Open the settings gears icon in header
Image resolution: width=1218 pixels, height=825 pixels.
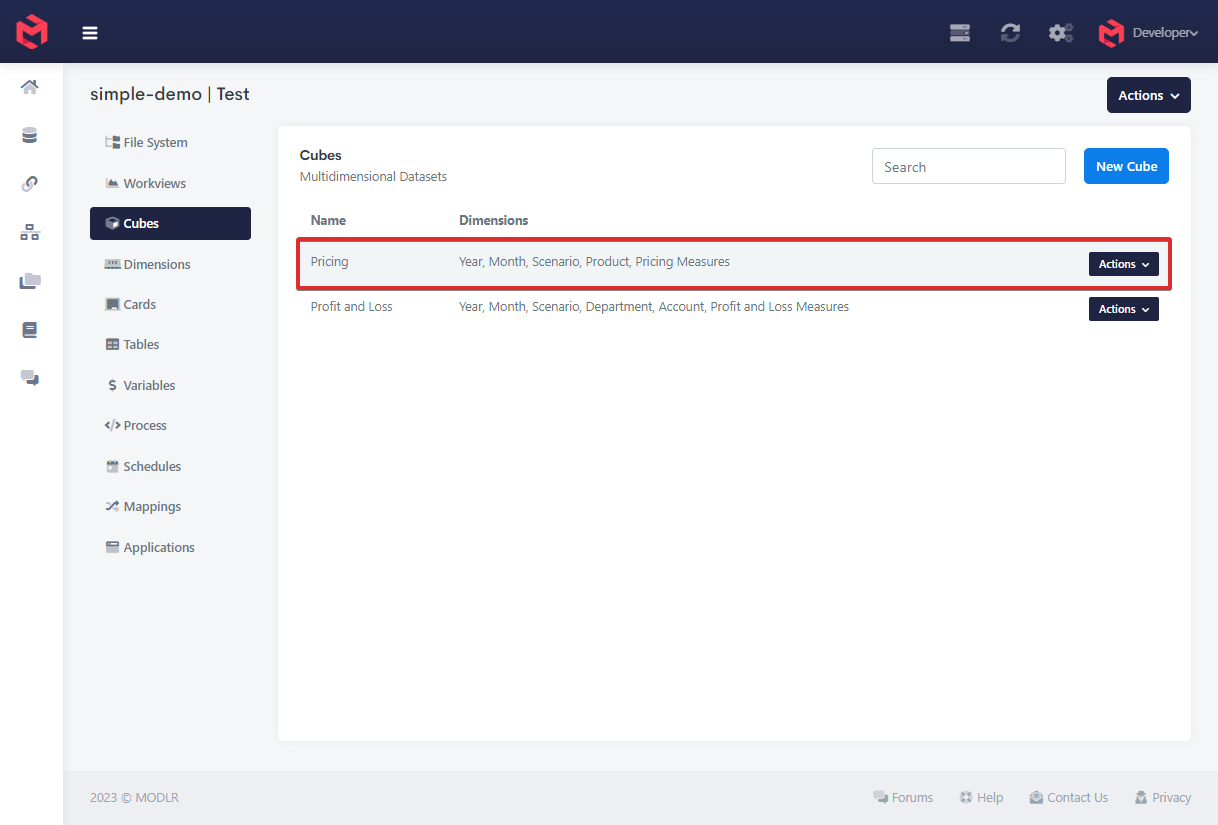pos(1060,32)
